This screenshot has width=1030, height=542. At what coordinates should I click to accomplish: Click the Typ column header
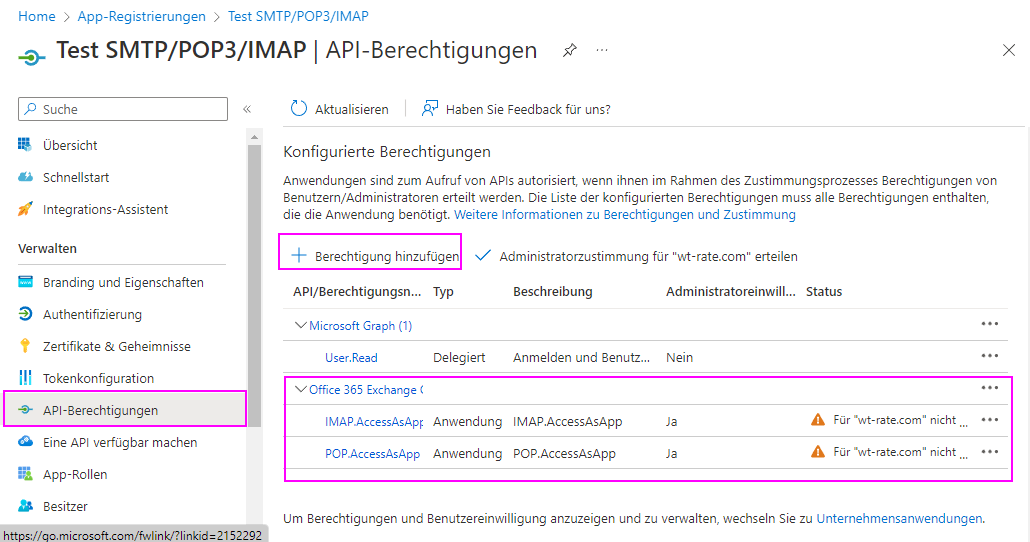(443, 292)
